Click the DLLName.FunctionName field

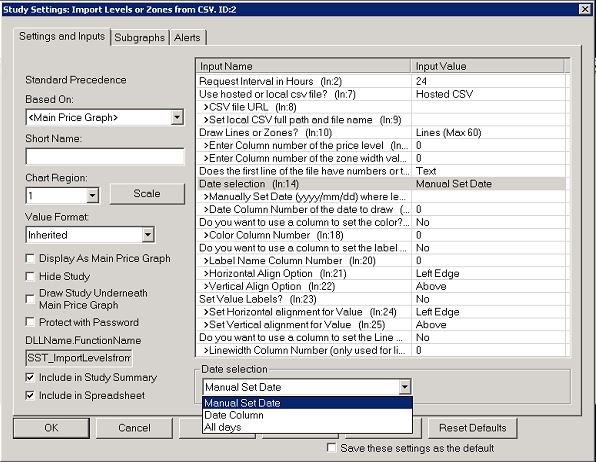click(x=79, y=358)
